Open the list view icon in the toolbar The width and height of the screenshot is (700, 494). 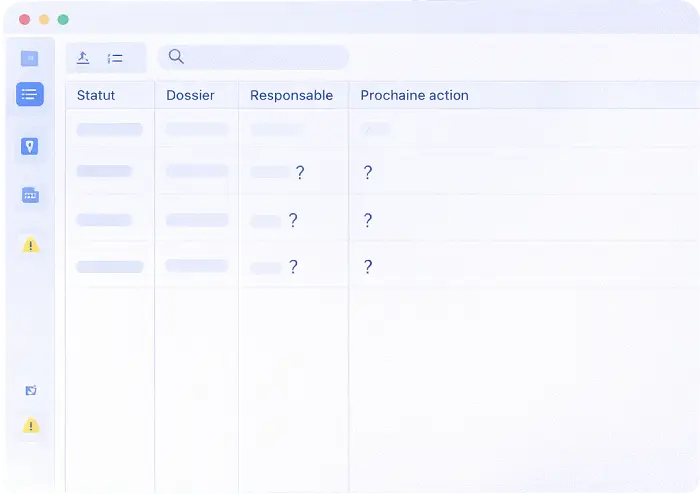[x=115, y=58]
